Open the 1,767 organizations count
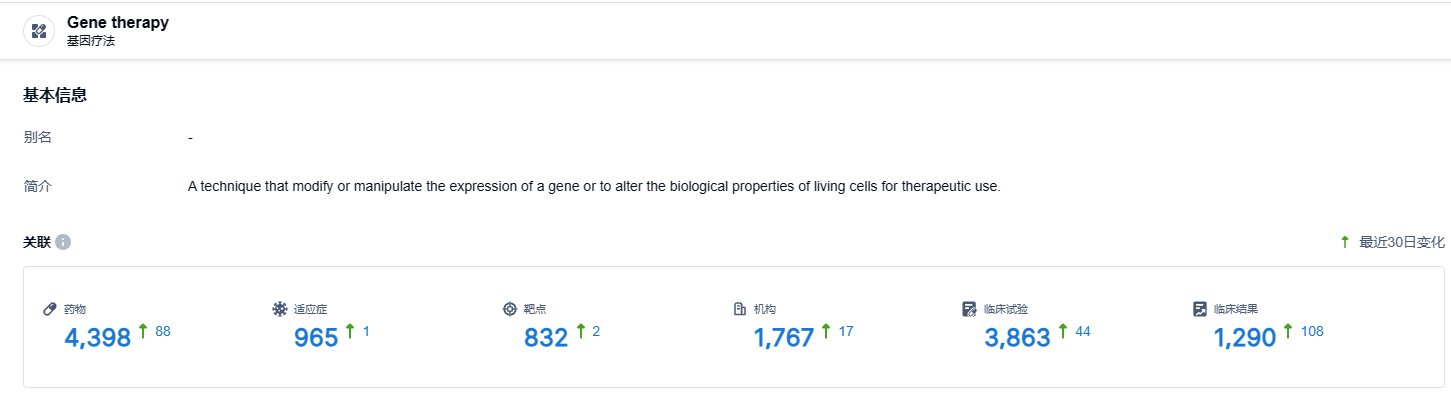This screenshot has height=395, width=1451. (x=784, y=338)
